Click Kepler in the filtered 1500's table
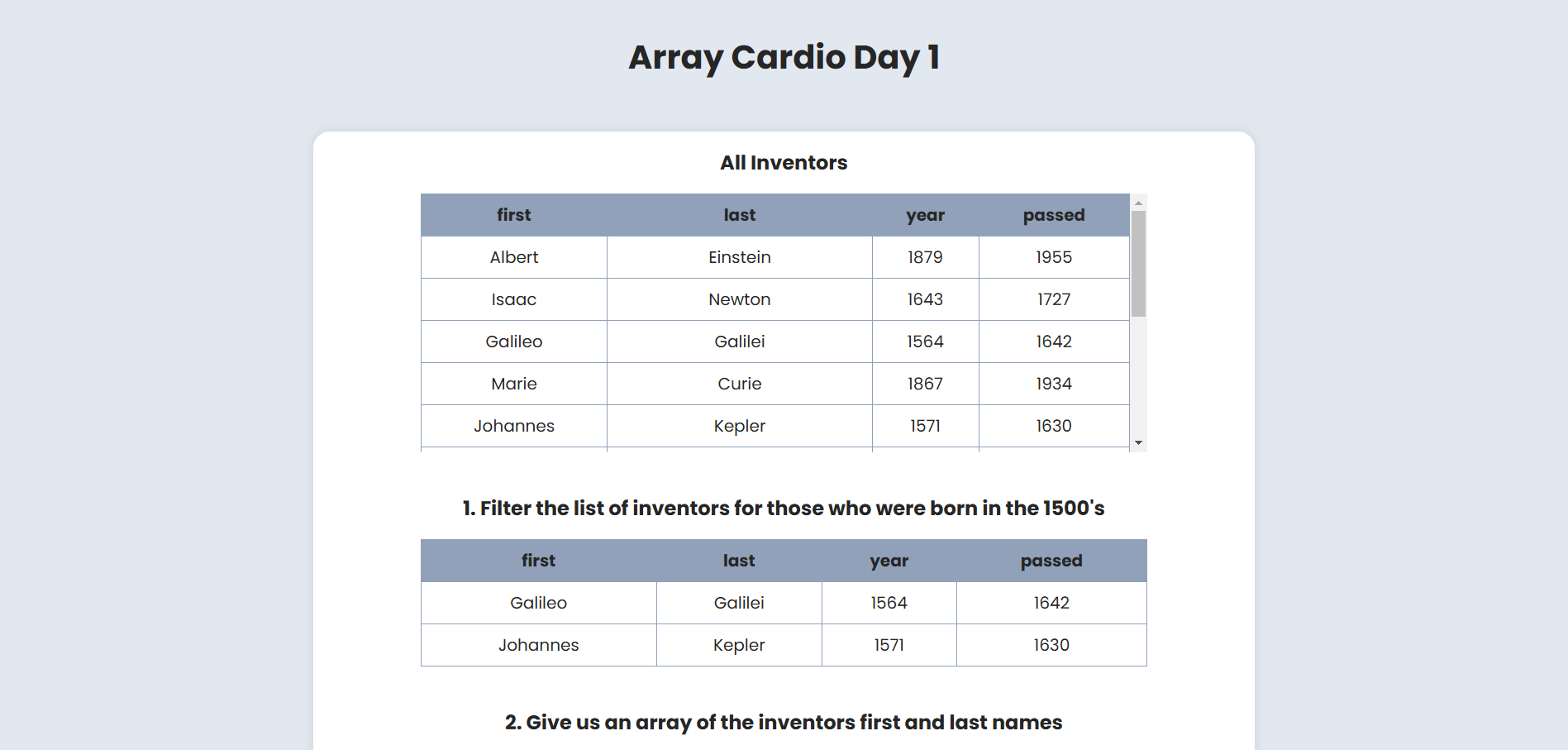 [x=739, y=645]
